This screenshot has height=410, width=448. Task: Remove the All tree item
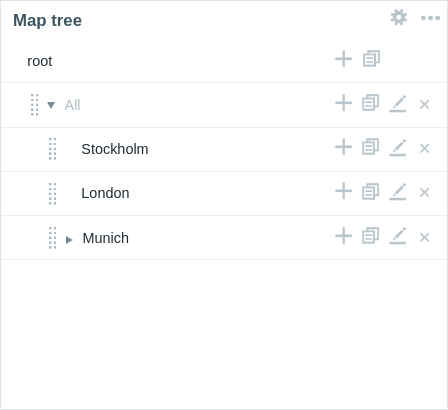pos(424,104)
